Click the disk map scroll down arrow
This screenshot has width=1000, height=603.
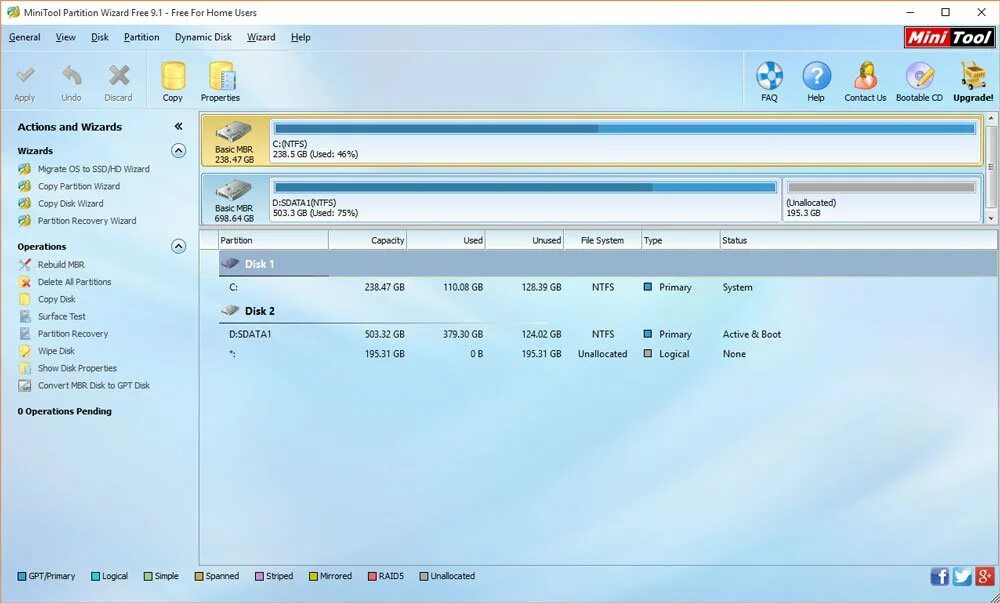(x=992, y=218)
